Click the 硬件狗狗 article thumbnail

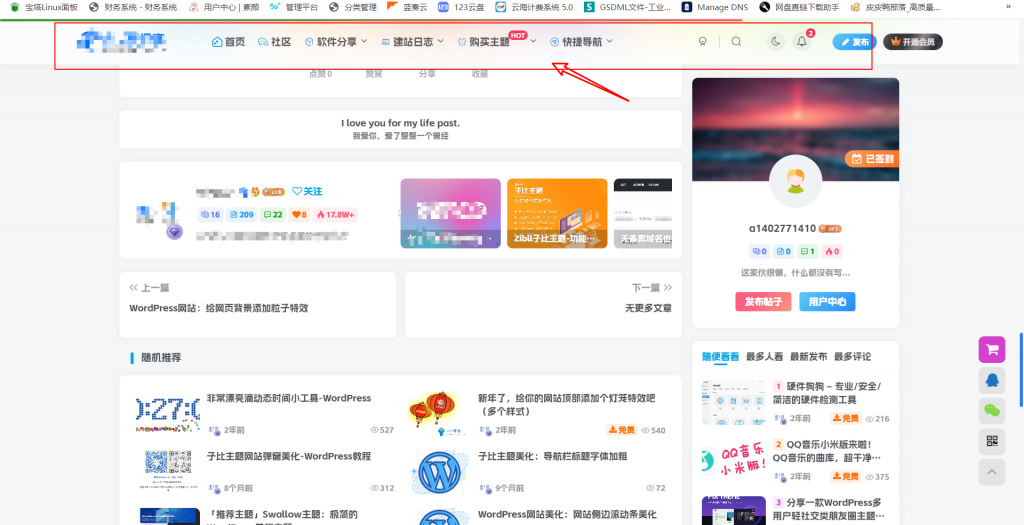[733, 403]
